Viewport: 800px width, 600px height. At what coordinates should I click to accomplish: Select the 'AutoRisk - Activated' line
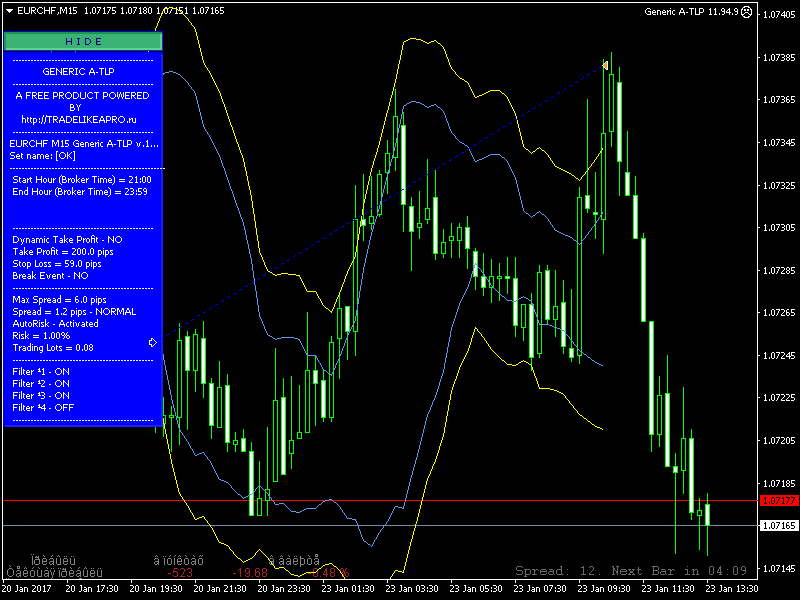click(55, 323)
